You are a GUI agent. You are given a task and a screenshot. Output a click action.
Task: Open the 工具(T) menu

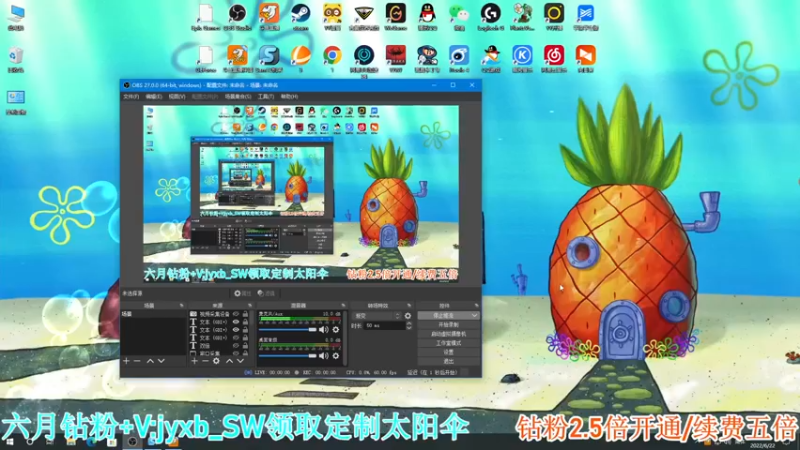(265, 96)
